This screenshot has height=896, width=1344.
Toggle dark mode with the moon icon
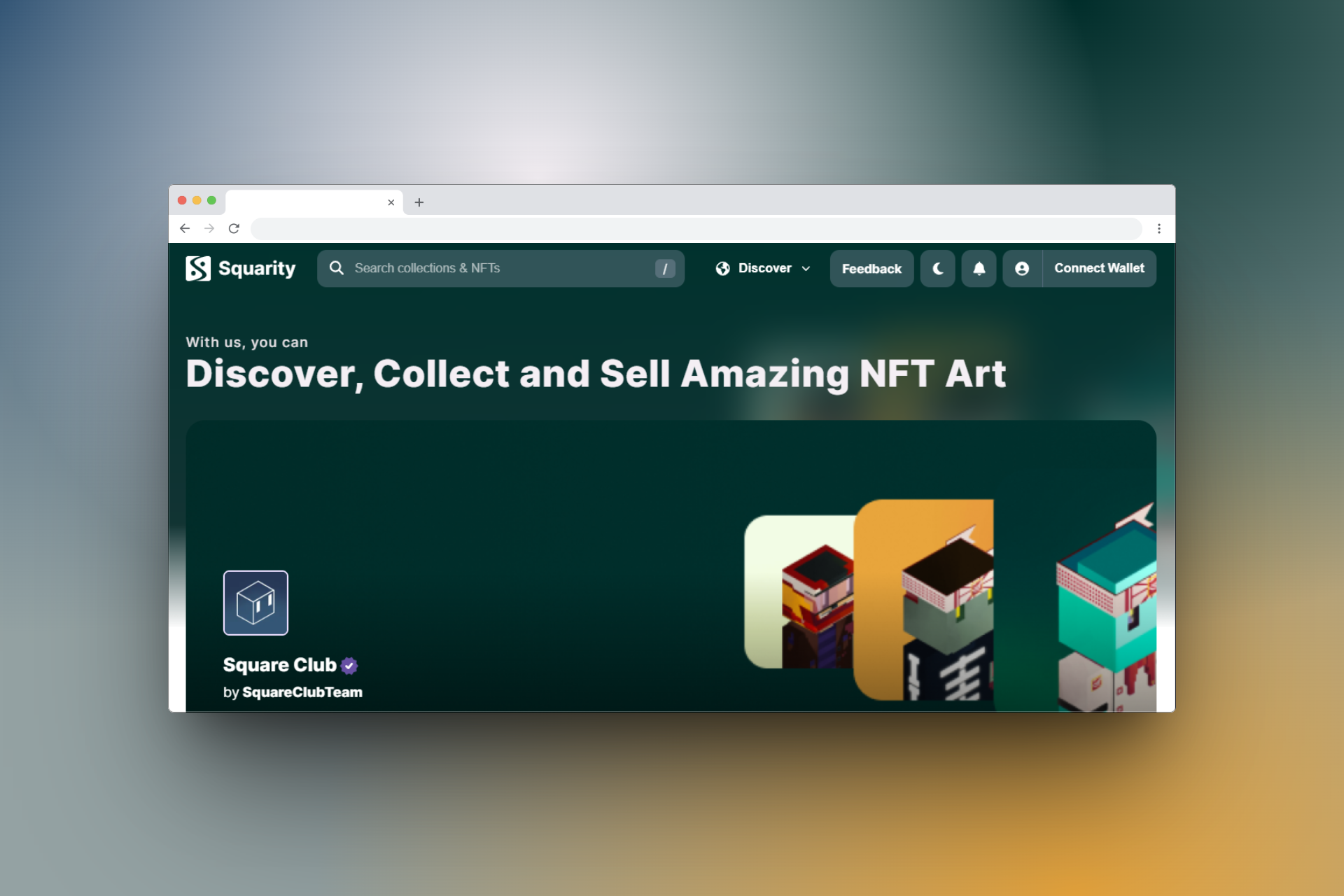[x=937, y=269]
